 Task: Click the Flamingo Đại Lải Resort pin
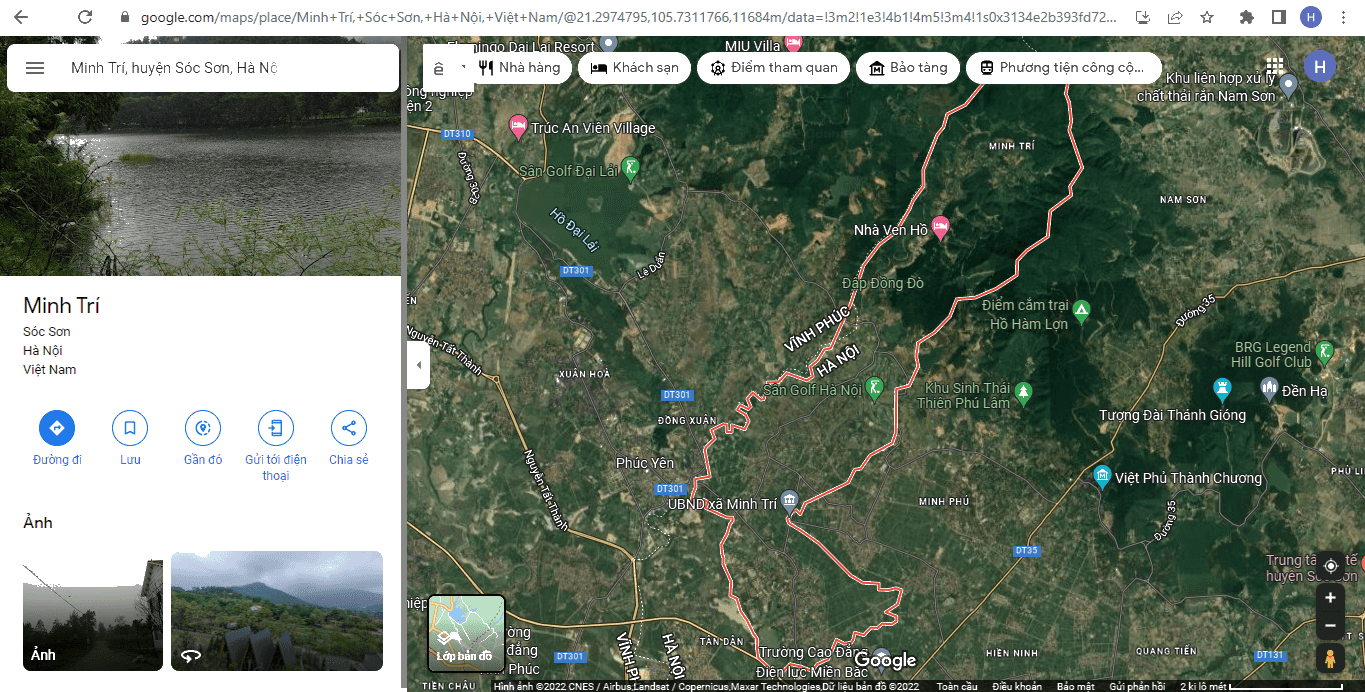click(607, 46)
